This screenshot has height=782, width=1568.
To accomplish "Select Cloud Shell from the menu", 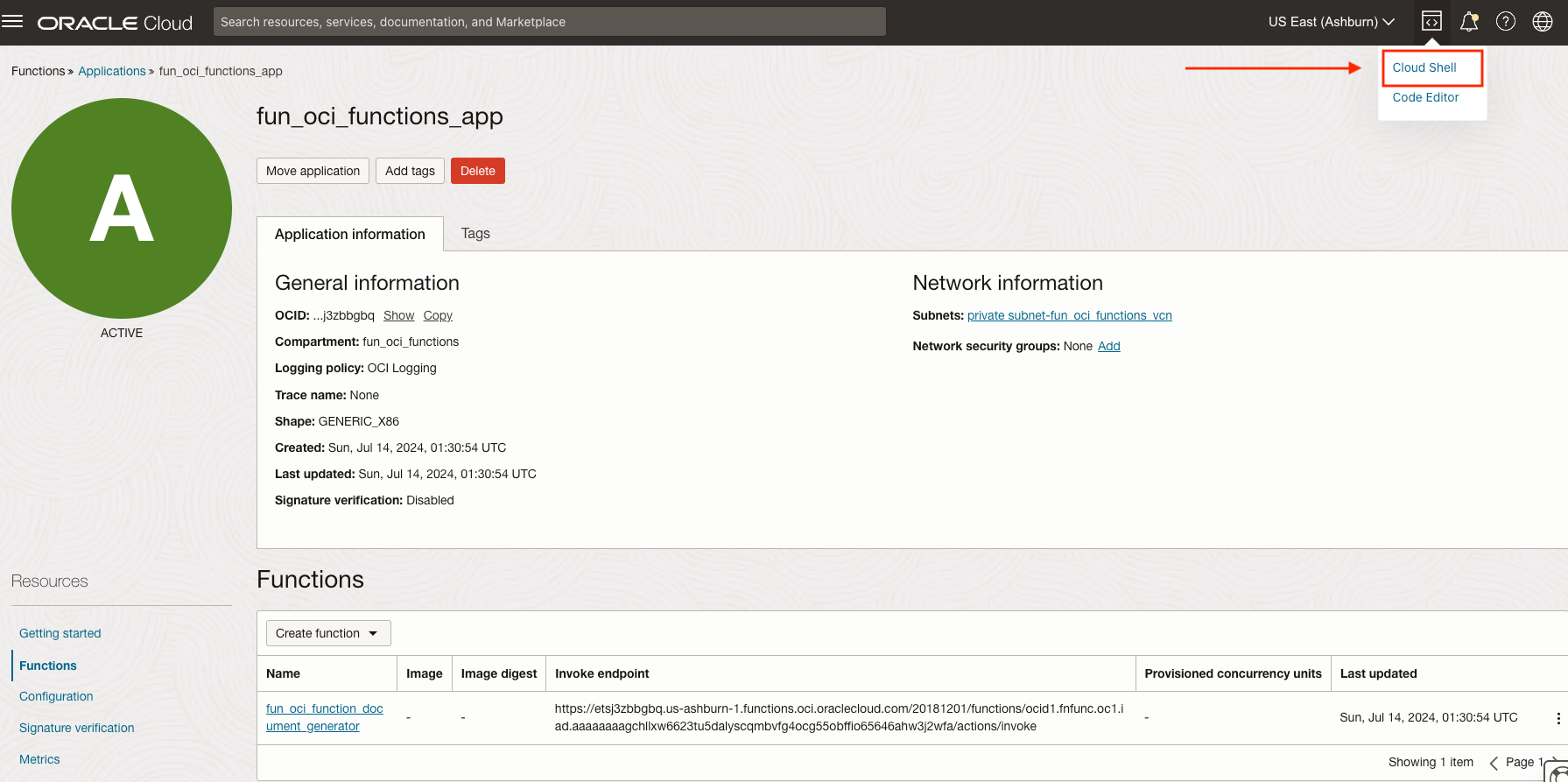I will point(1424,67).
